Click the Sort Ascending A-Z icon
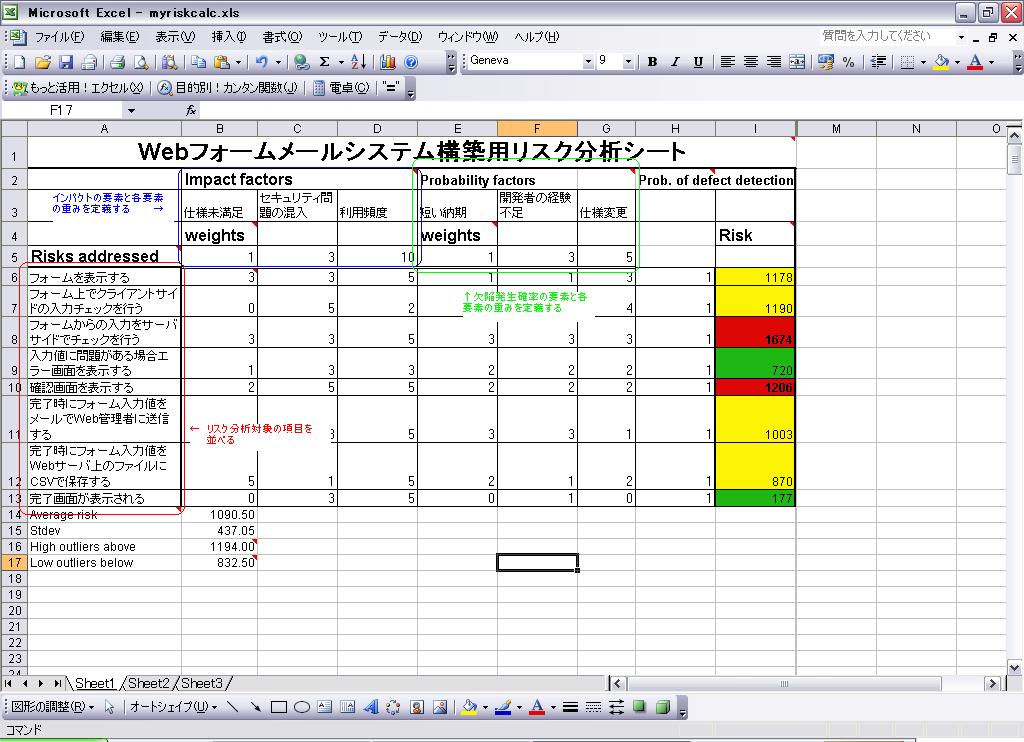The width and height of the screenshot is (1024, 742). (360, 62)
